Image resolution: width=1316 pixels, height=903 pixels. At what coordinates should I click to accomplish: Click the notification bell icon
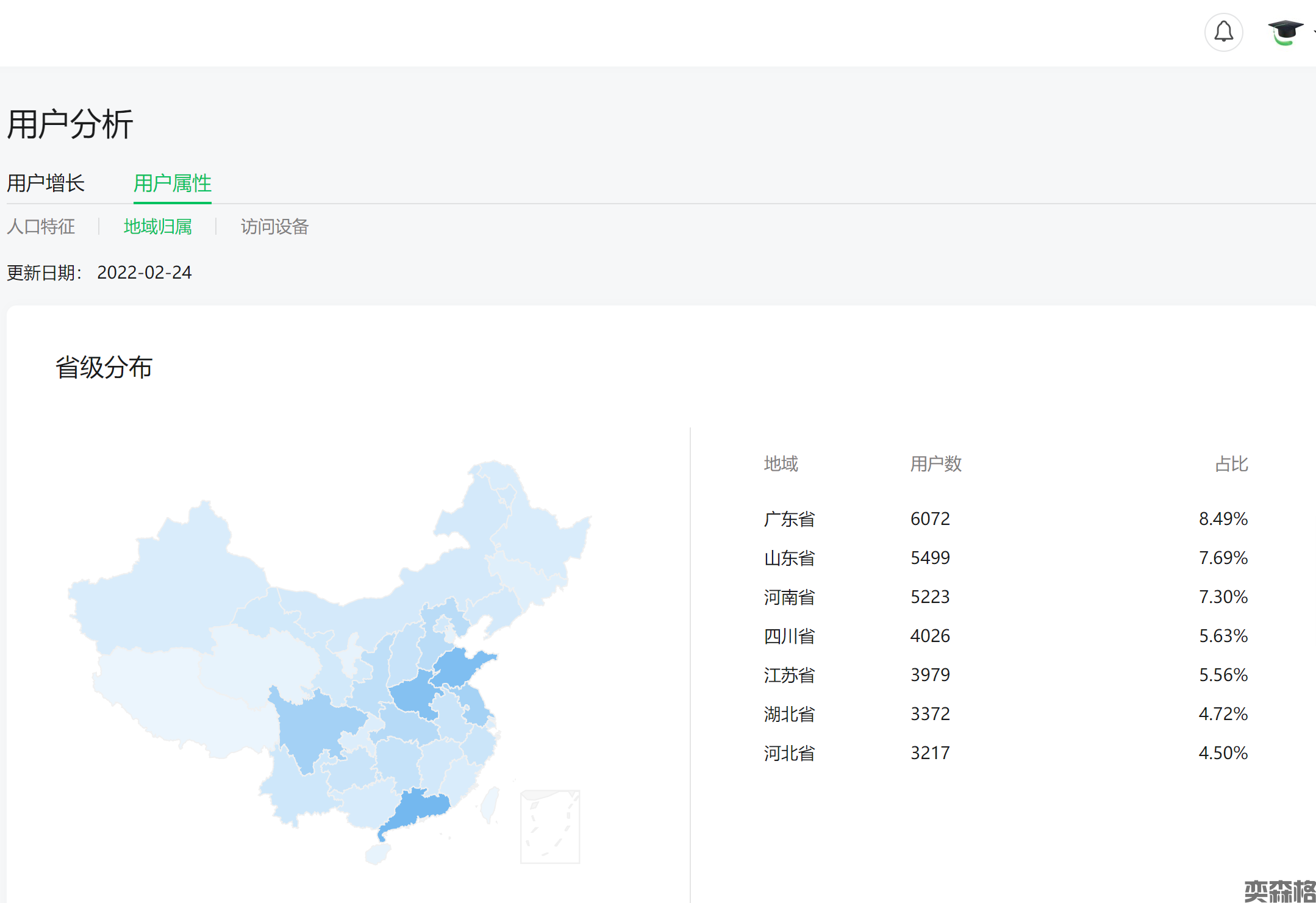click(1223, 32)
